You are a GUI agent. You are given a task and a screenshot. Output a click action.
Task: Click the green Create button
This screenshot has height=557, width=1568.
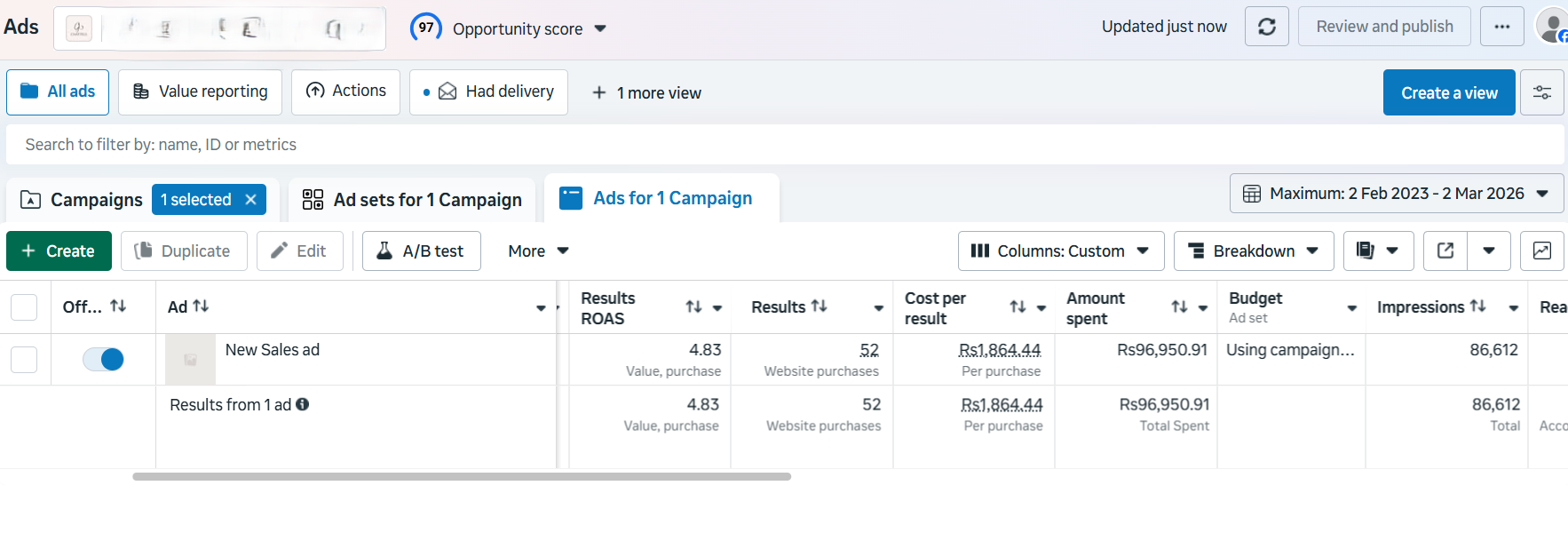pos(59,251)
